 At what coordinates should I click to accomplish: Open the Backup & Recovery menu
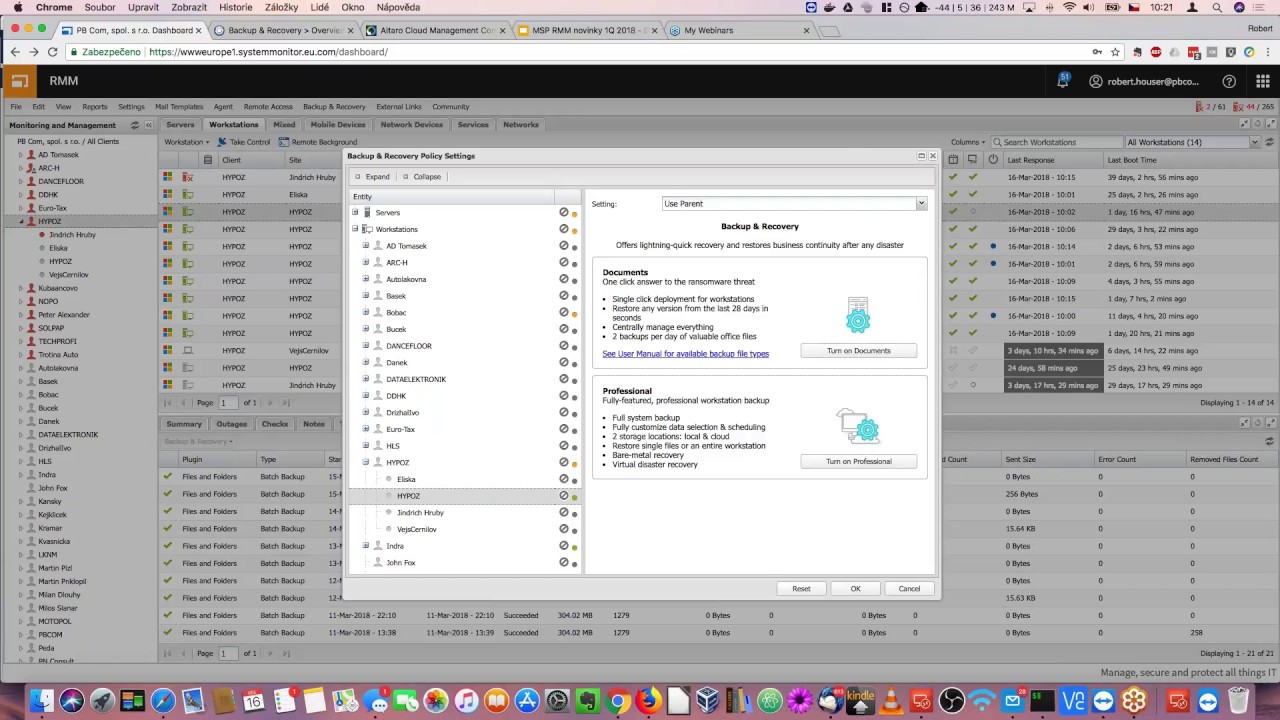[x=334, y=107]
